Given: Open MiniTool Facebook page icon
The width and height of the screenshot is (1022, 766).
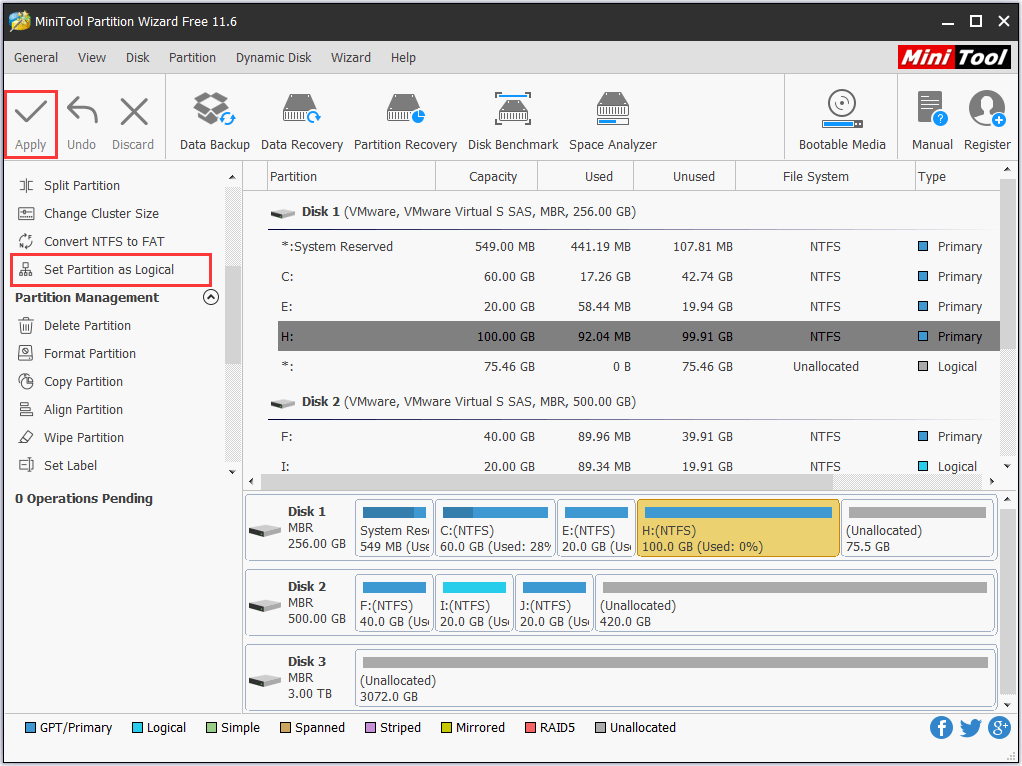Looking at the screenshot, I should coord(941,728).
